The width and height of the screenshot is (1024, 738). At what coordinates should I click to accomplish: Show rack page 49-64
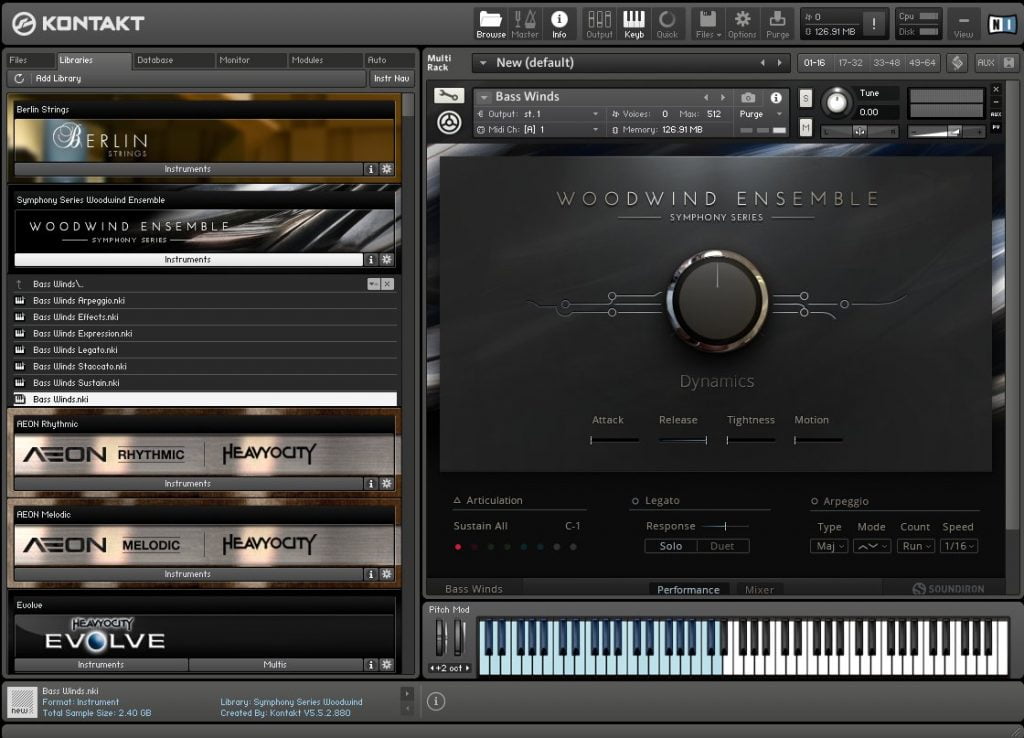922,63
